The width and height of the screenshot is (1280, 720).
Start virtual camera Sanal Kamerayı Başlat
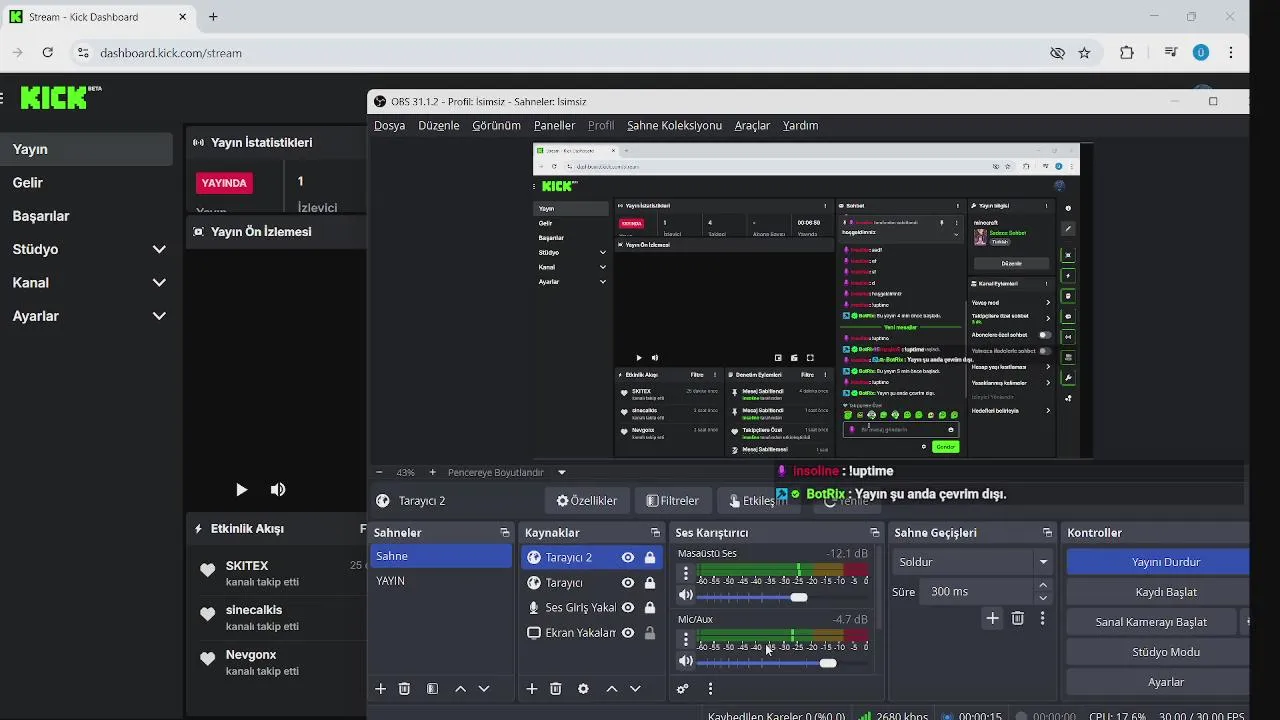click(x=1151, y=622)
